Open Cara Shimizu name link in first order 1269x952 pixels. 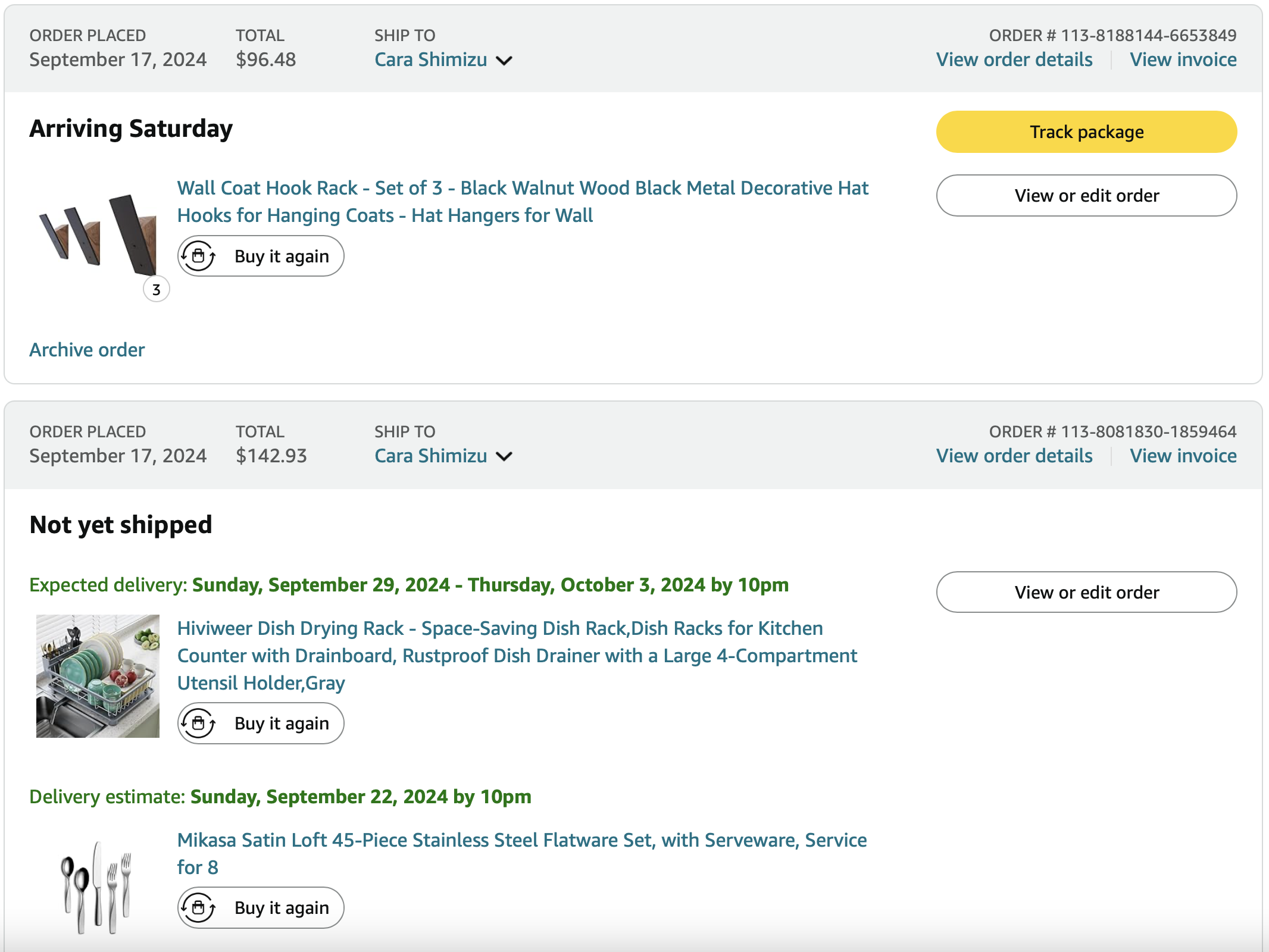click(x=430, y=60)
